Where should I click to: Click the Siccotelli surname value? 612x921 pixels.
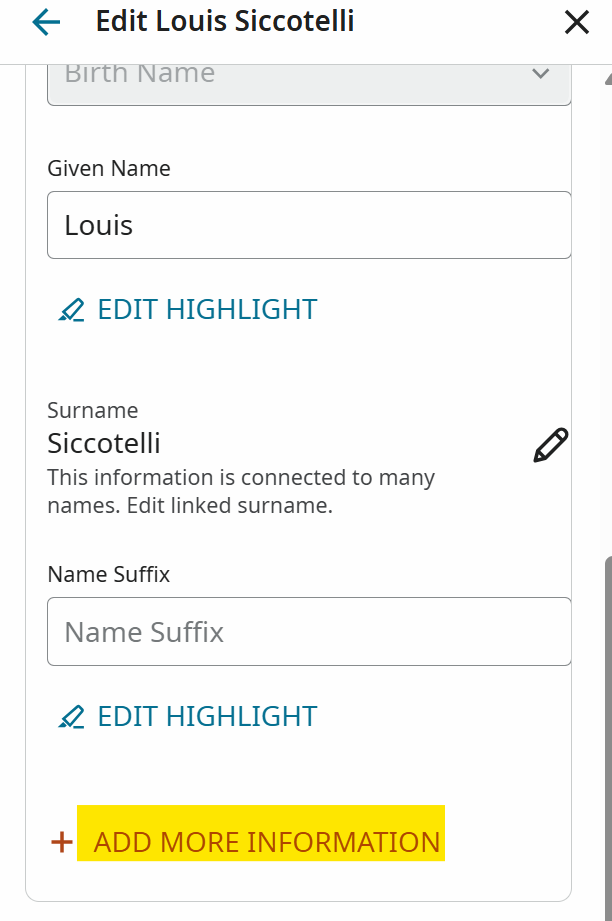(x=104, y=443)
